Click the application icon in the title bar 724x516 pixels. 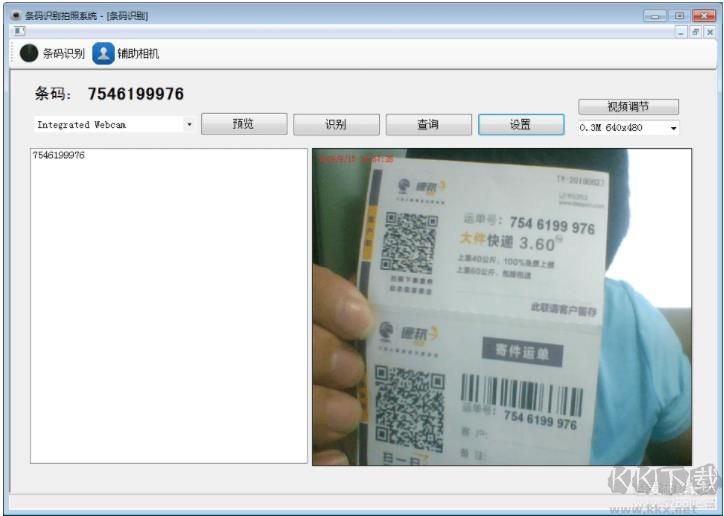pos(16,16)
